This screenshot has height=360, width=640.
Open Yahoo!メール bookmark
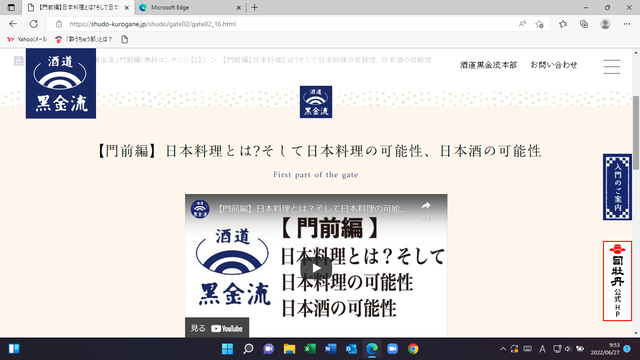click(27, 40)
